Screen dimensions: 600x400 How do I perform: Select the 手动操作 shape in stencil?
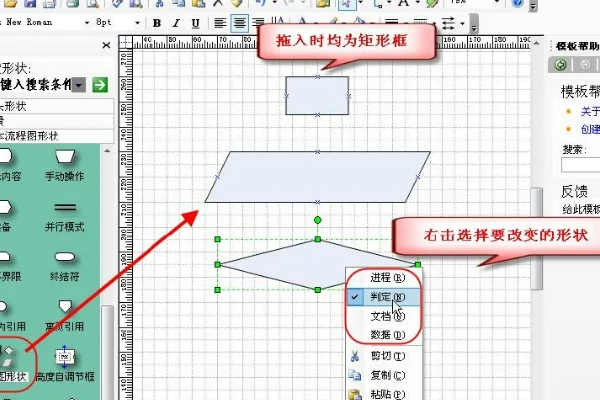[x=65, y=165]
